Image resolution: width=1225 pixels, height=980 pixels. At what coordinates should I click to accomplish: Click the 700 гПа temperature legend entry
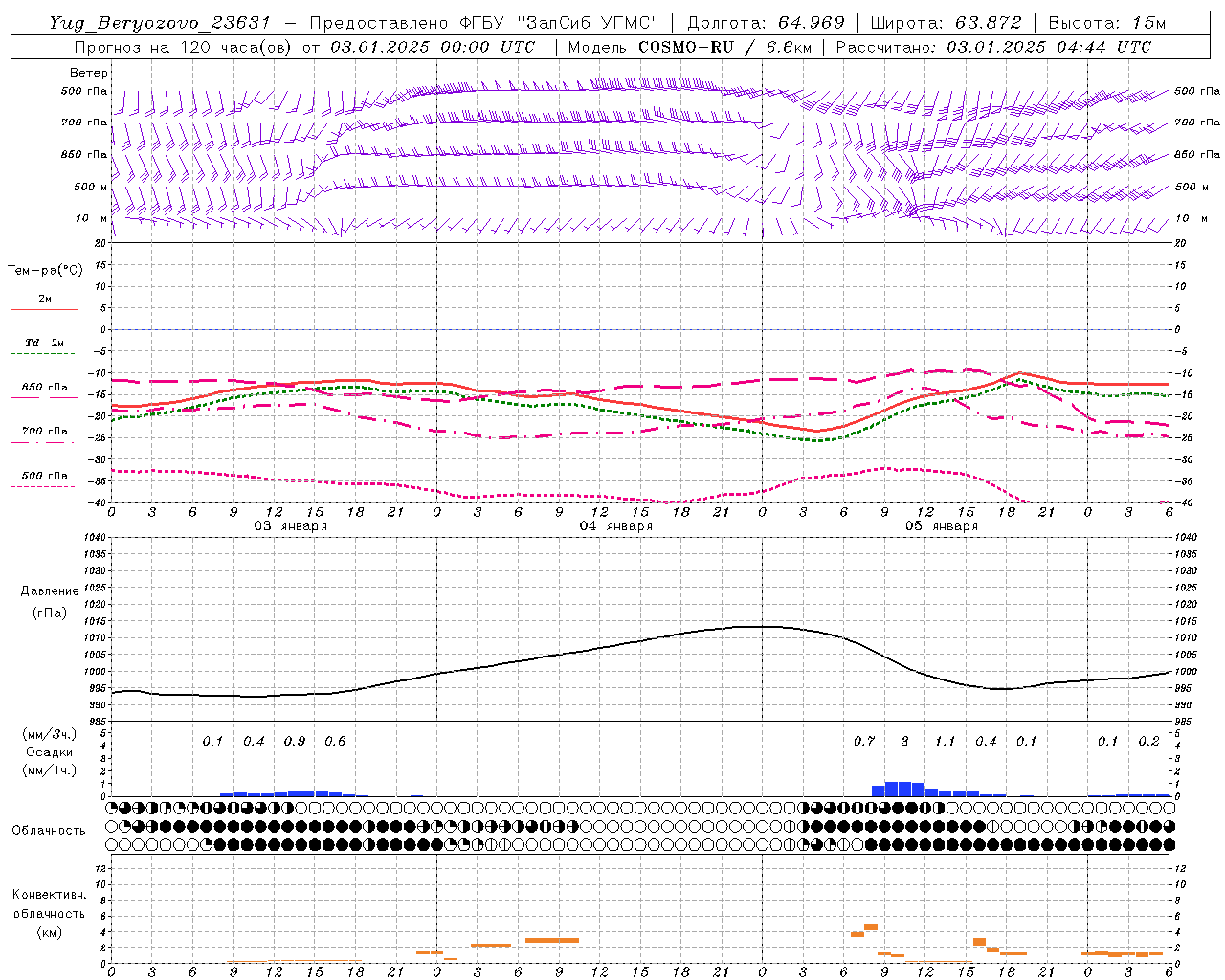click(44, 432)
